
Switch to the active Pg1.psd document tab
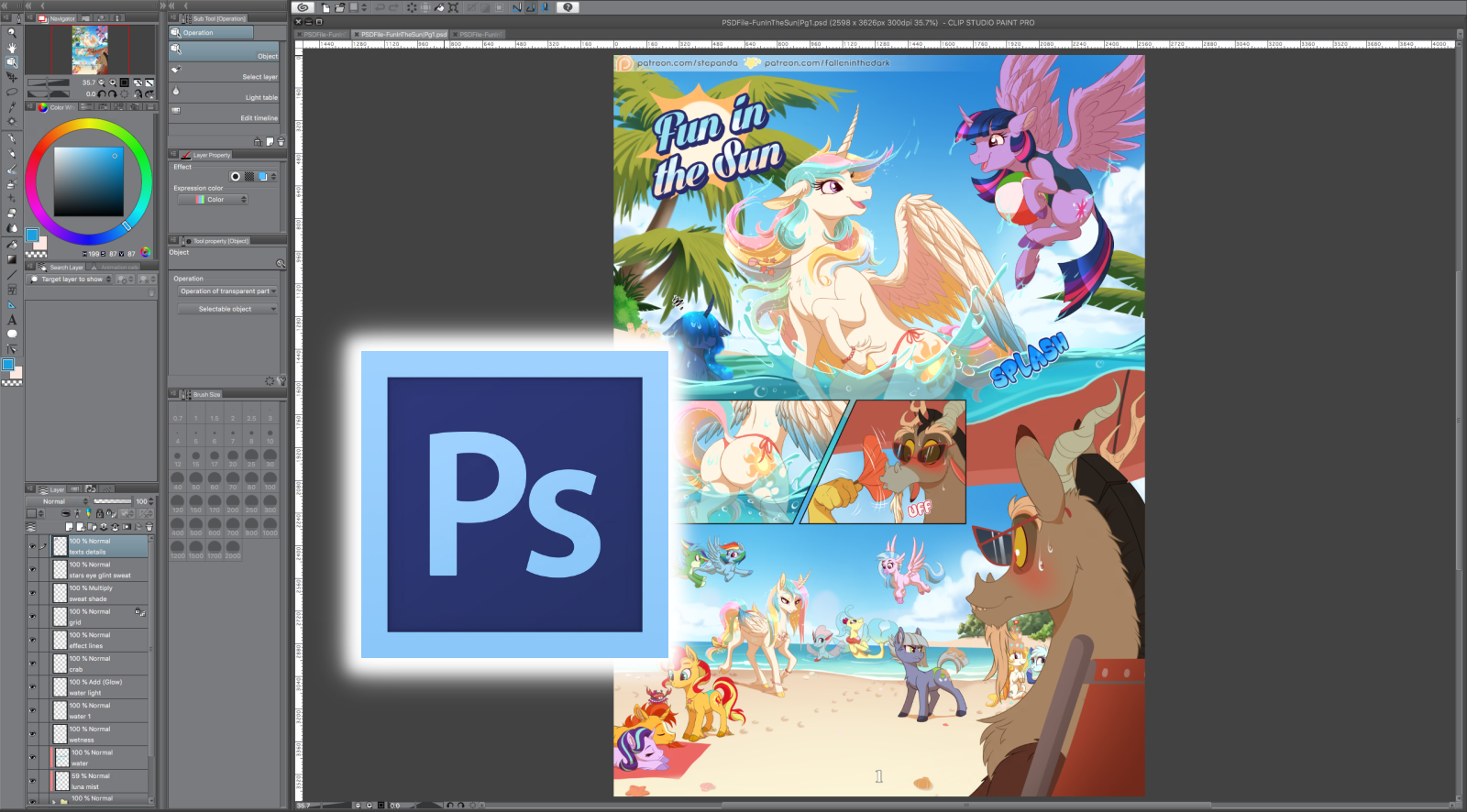point(401,35)
